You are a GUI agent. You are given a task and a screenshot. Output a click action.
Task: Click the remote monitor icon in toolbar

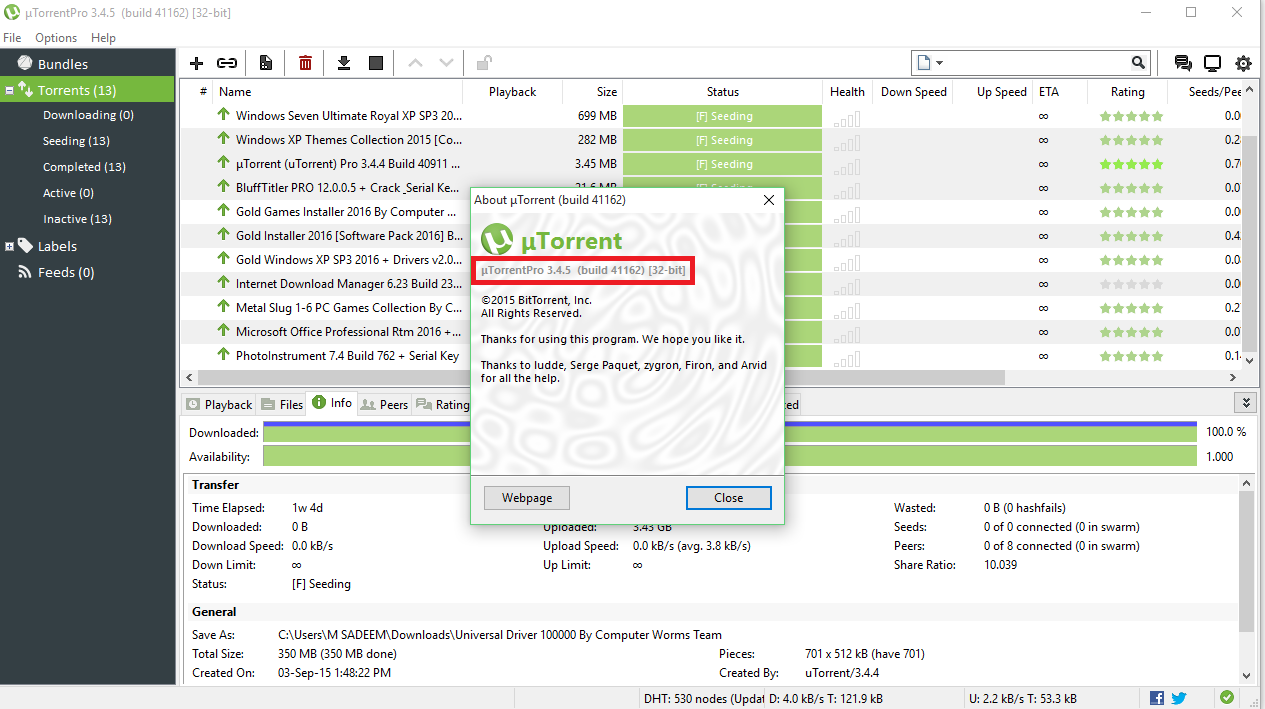tap(1212, 63)
